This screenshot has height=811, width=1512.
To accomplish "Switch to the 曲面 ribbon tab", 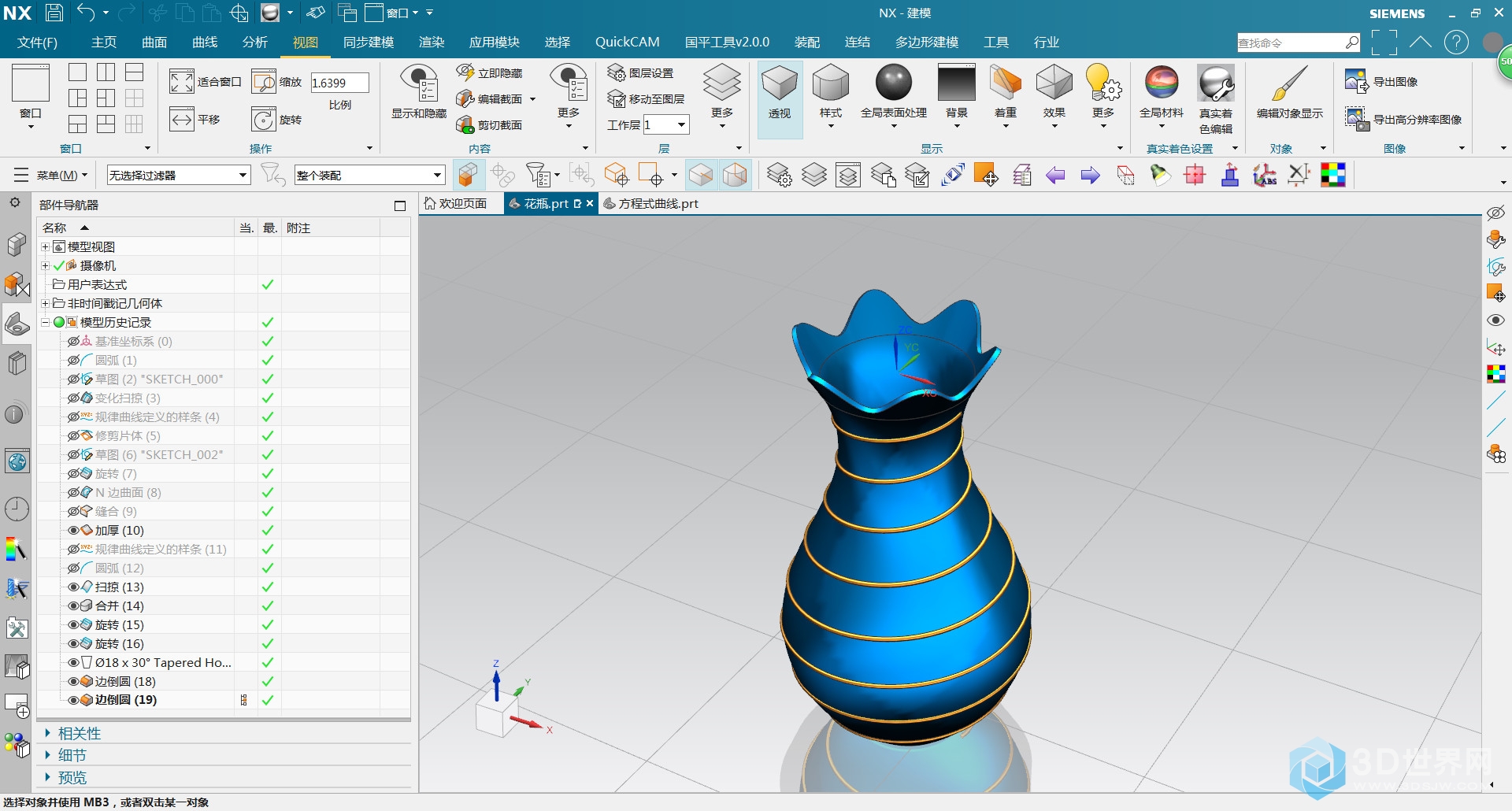I will pos(154,42).
